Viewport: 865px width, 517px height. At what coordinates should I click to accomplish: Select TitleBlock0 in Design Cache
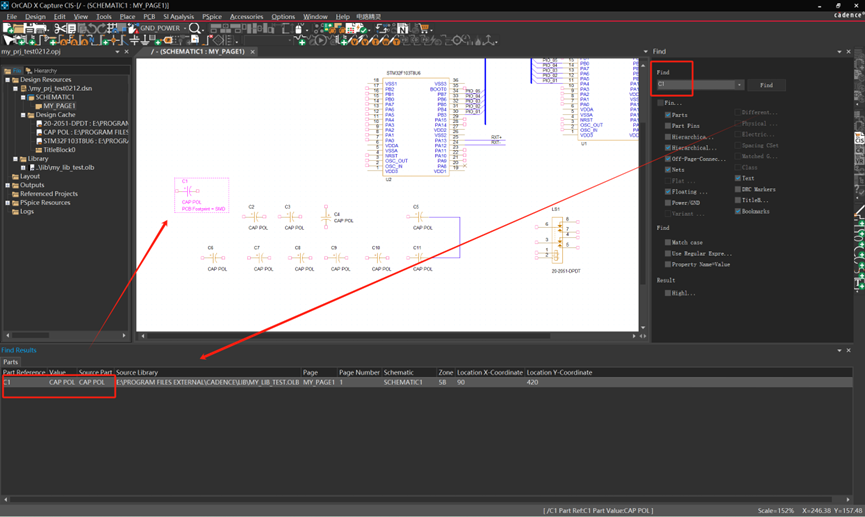59,150
